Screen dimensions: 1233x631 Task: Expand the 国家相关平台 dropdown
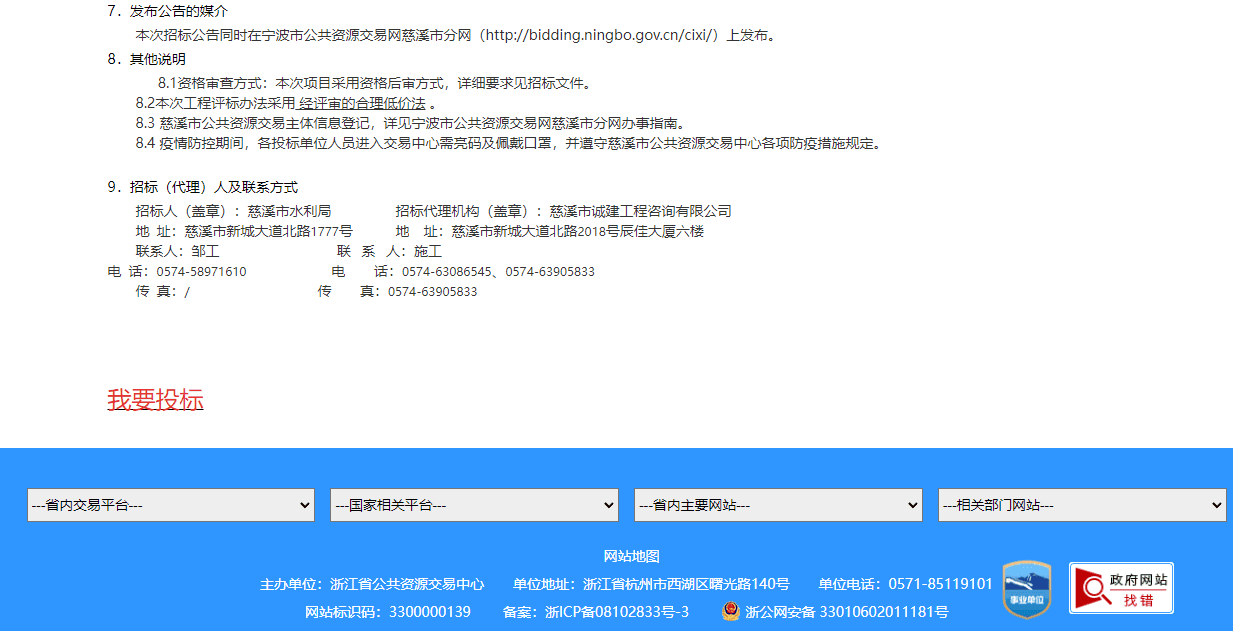[474, 505]
